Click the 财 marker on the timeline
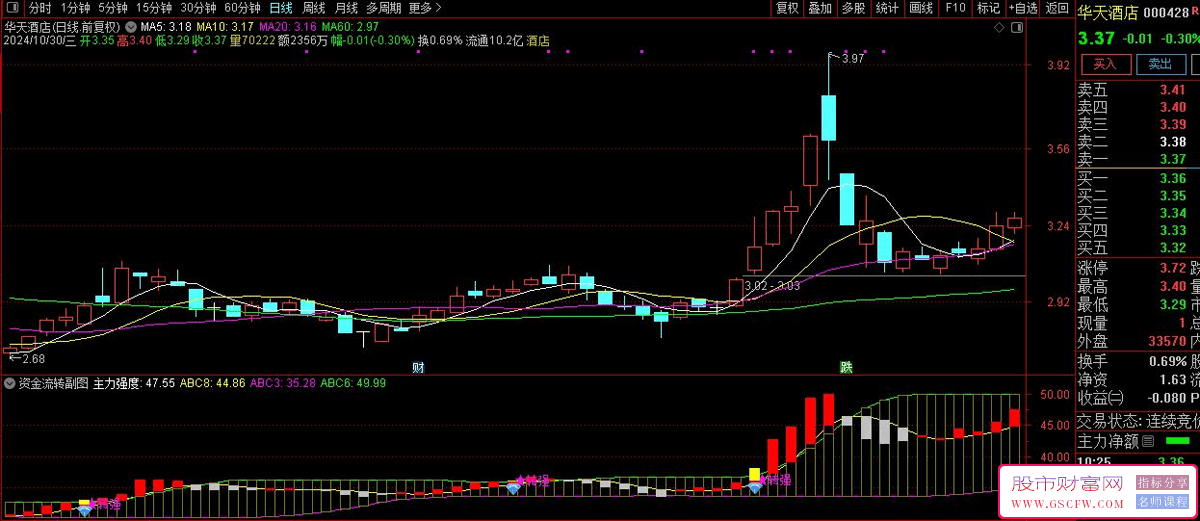This screenshot has height=521, width=1200. click(x=418, y=367)
